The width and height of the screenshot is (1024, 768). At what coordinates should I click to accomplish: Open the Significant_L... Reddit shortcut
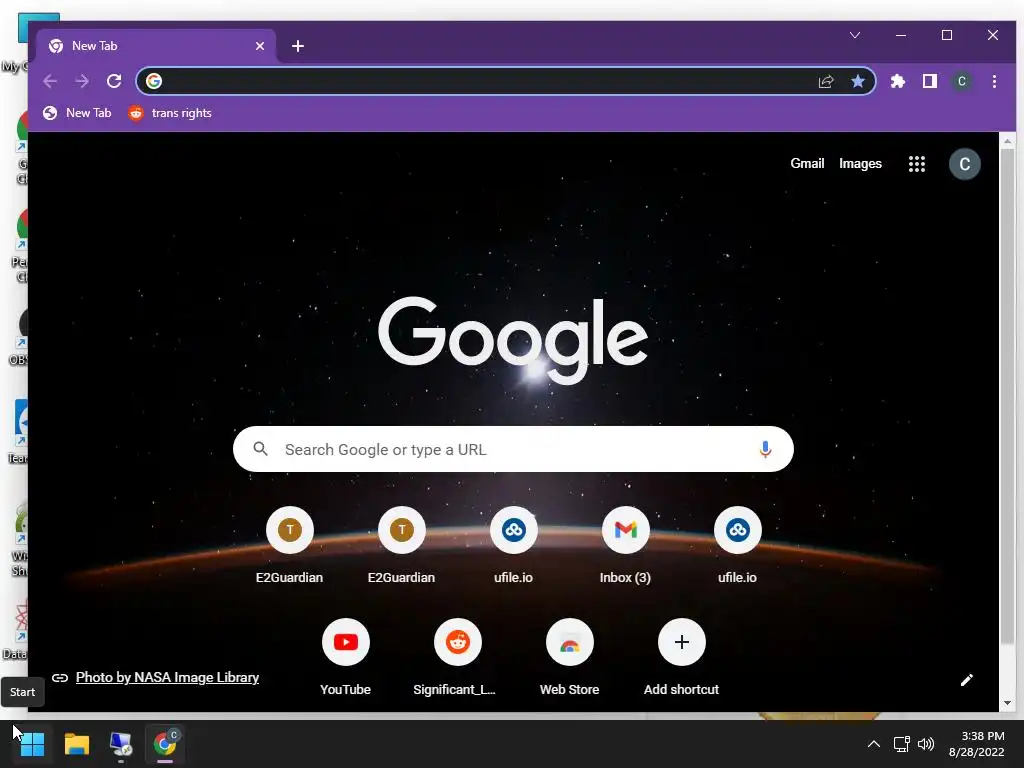[x=458, y=656]
